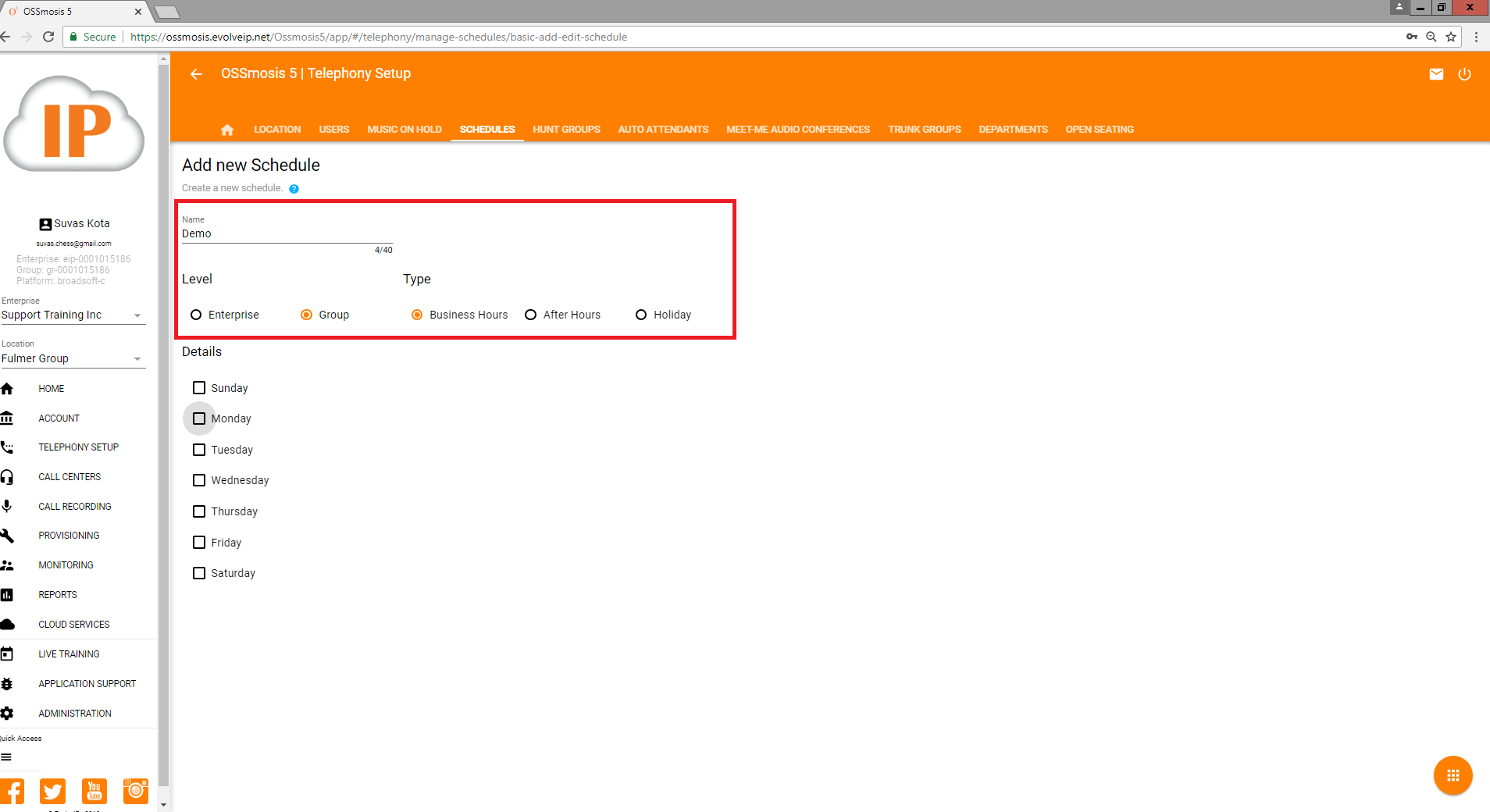Open the YouTube social icon
This screenshot has height=812, width=1490.
(94, 791)
